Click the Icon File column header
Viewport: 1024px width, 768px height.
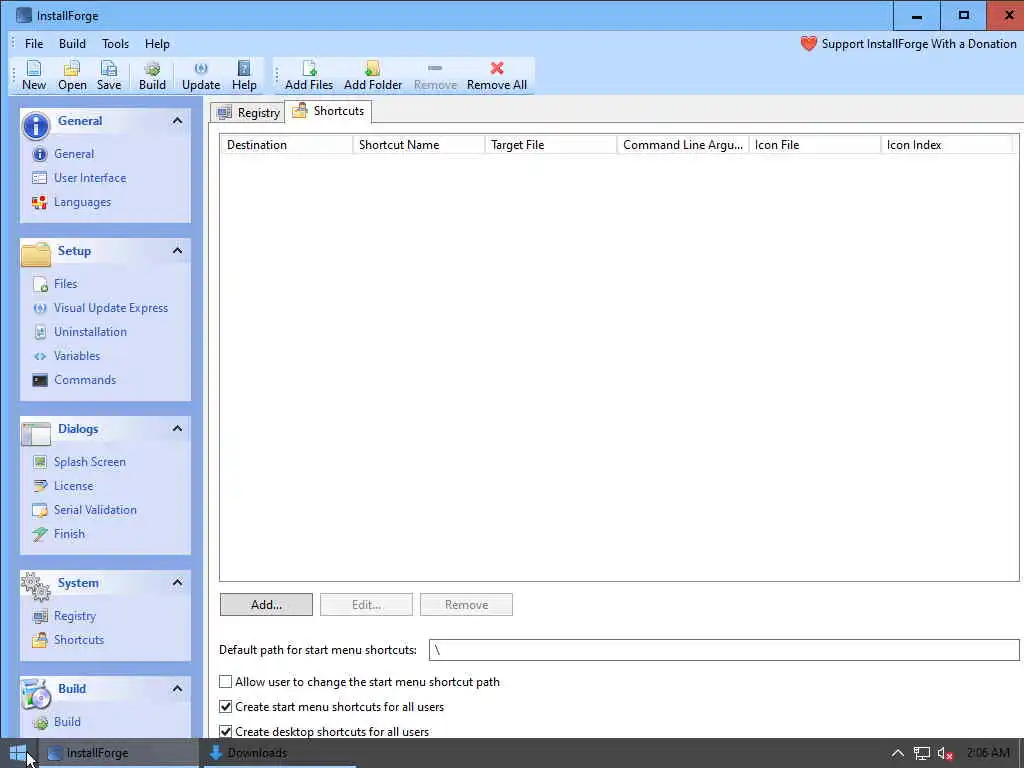point(814,145)
